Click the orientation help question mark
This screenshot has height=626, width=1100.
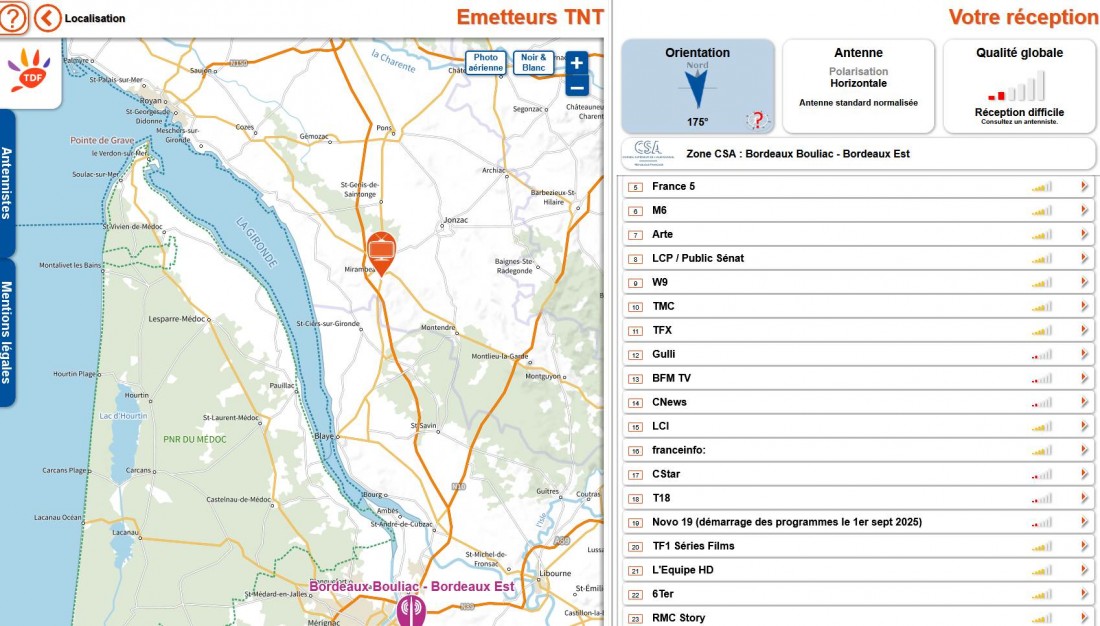tap(757, 120)
